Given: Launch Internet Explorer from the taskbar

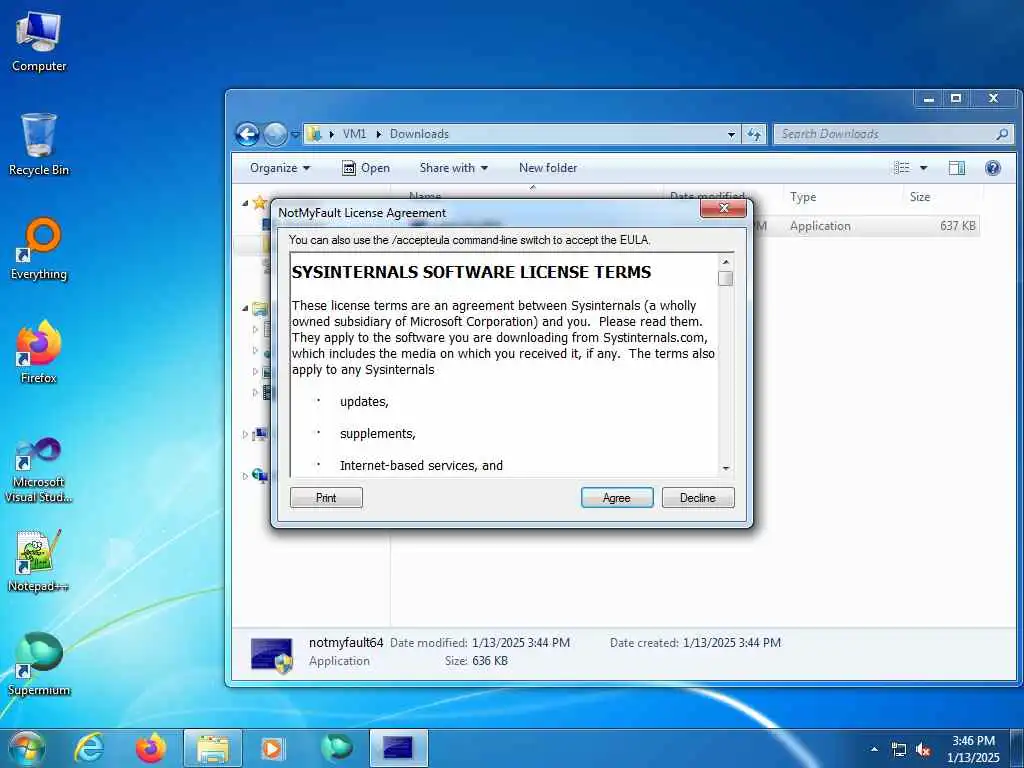Looking at the screenshot, I should point(88,748).
